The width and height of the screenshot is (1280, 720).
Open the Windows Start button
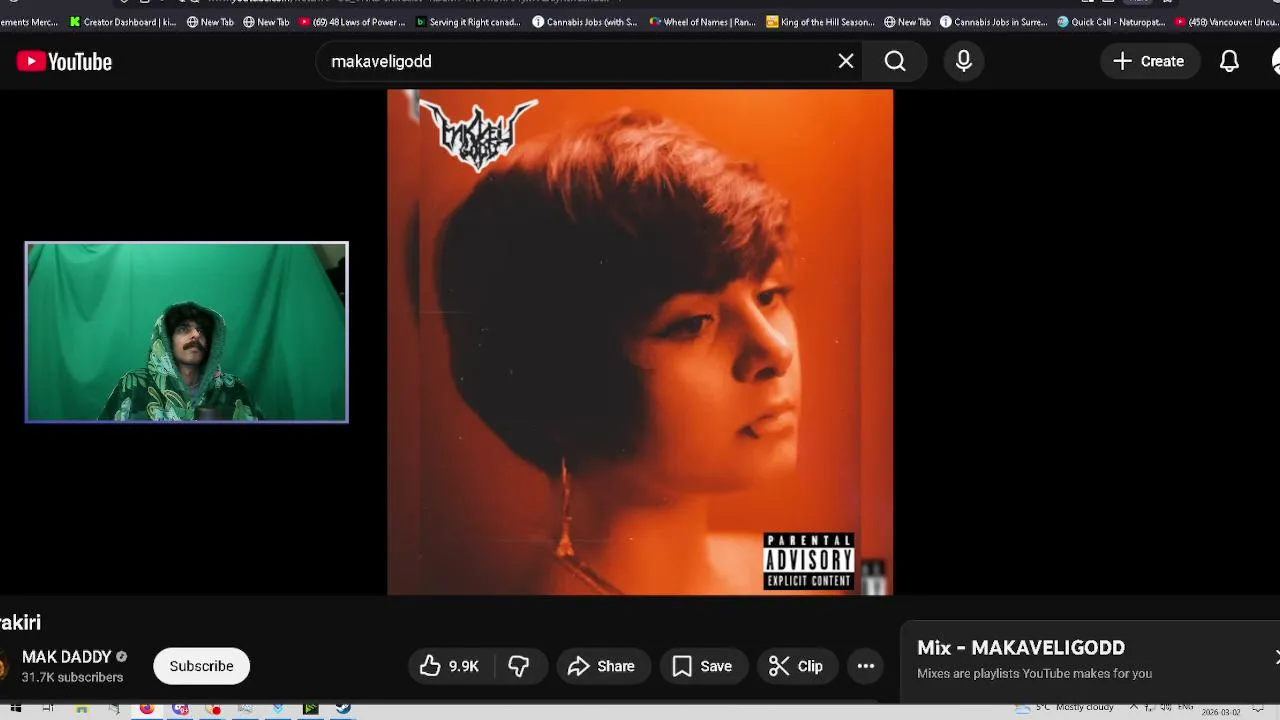coord(15,708)
